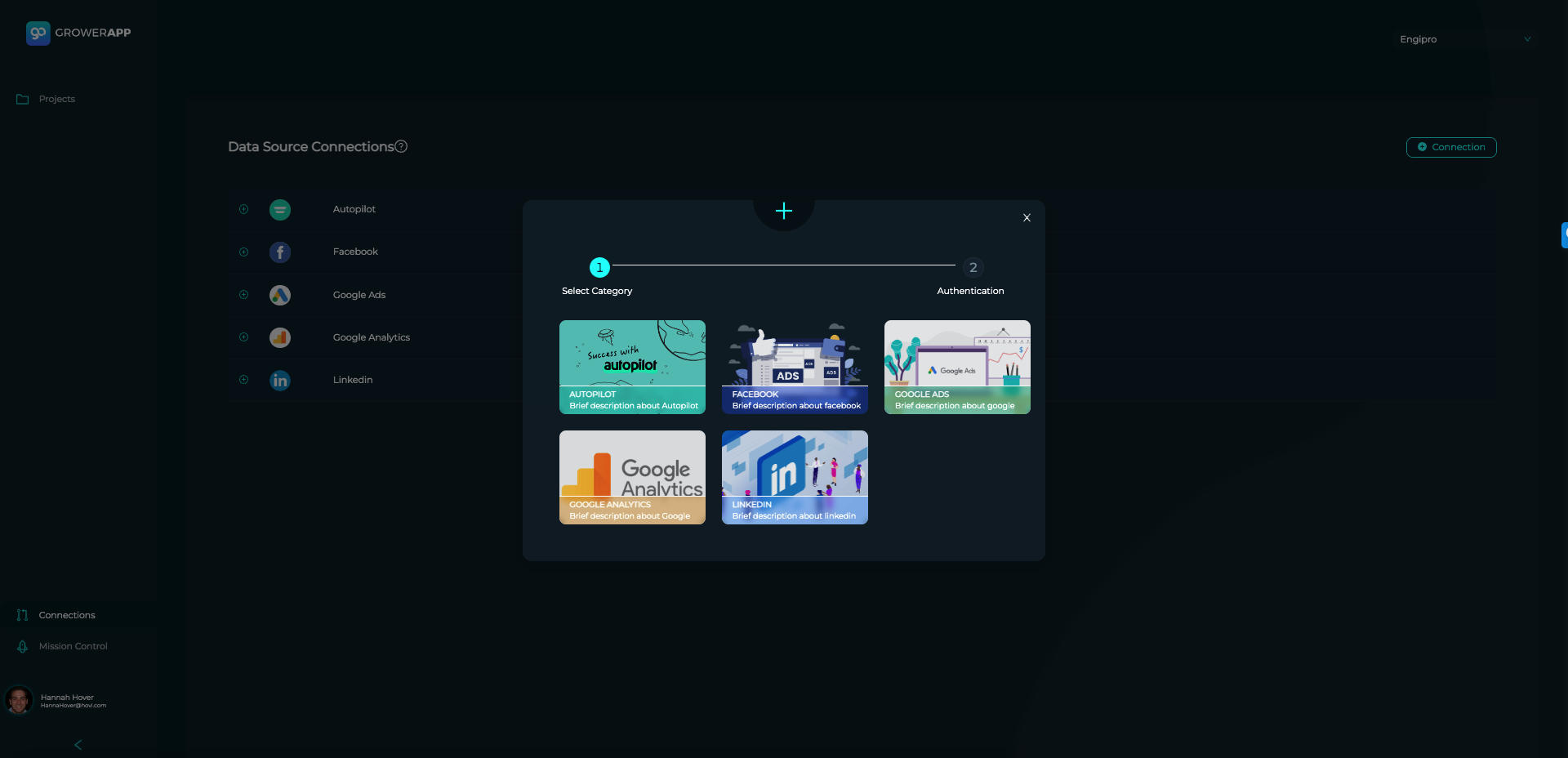The width and height of the screenshot is (1568, 758).
Task: Select the LinkedIn category card
Action: tap(794, 477)
